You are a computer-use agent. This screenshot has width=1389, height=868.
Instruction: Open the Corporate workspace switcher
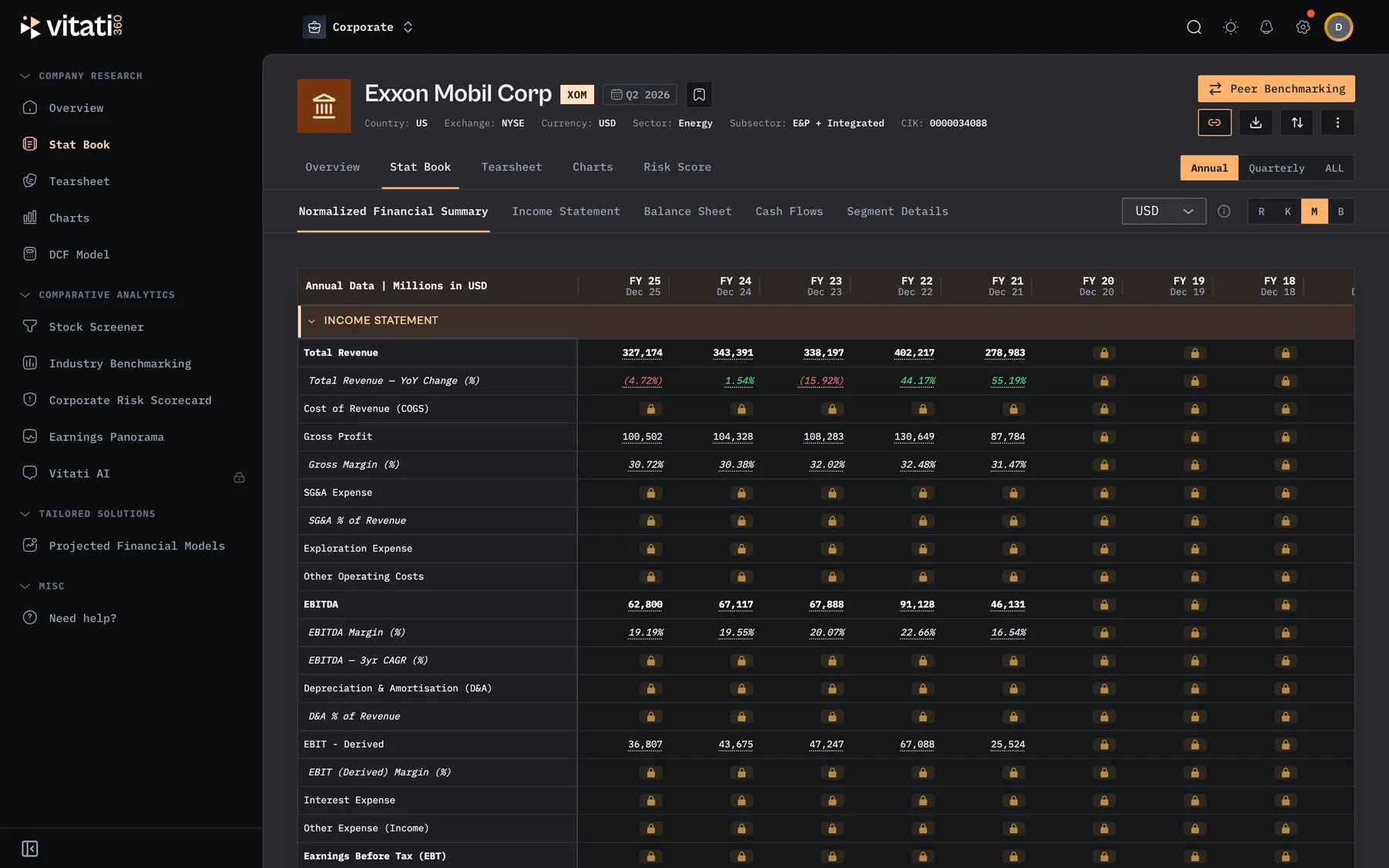click(360, 27)
